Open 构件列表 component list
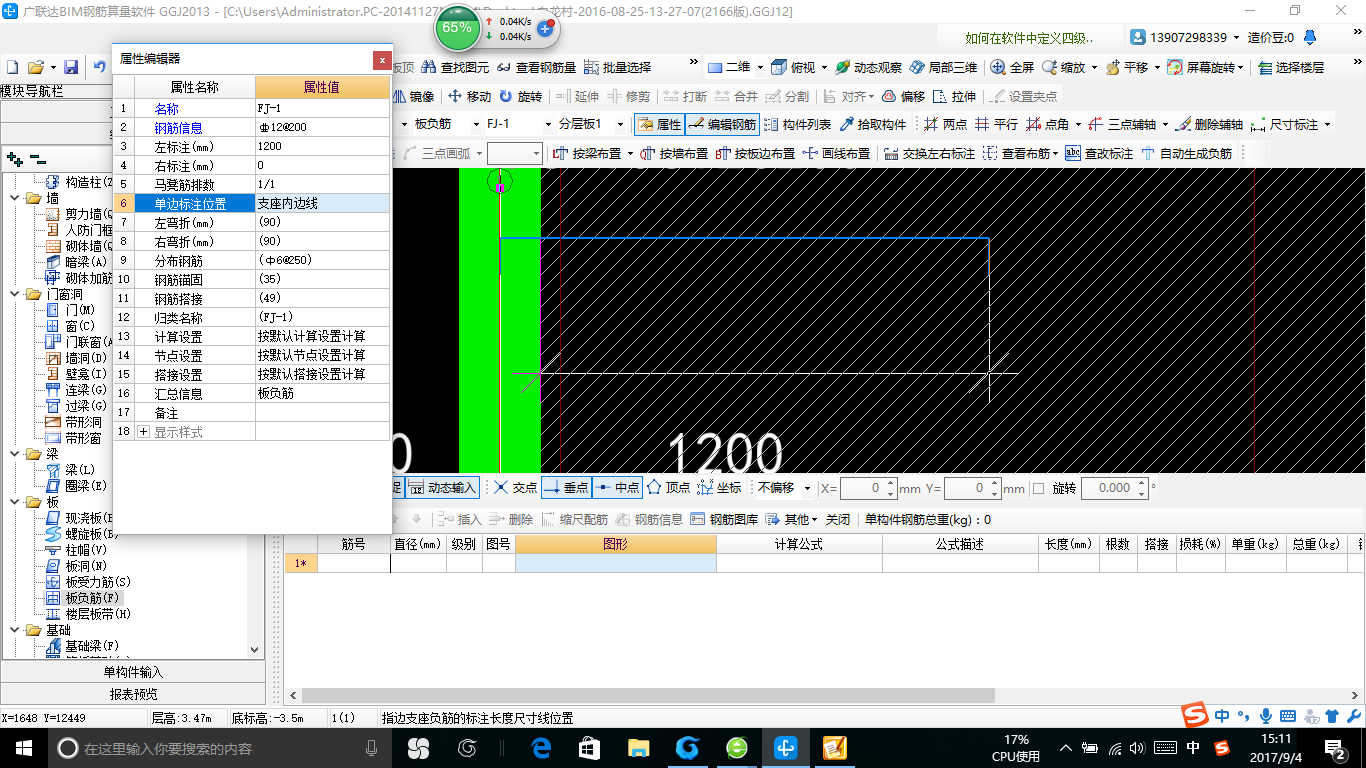Viewport: 1366px width, 768px height. [x=797, y=124]
